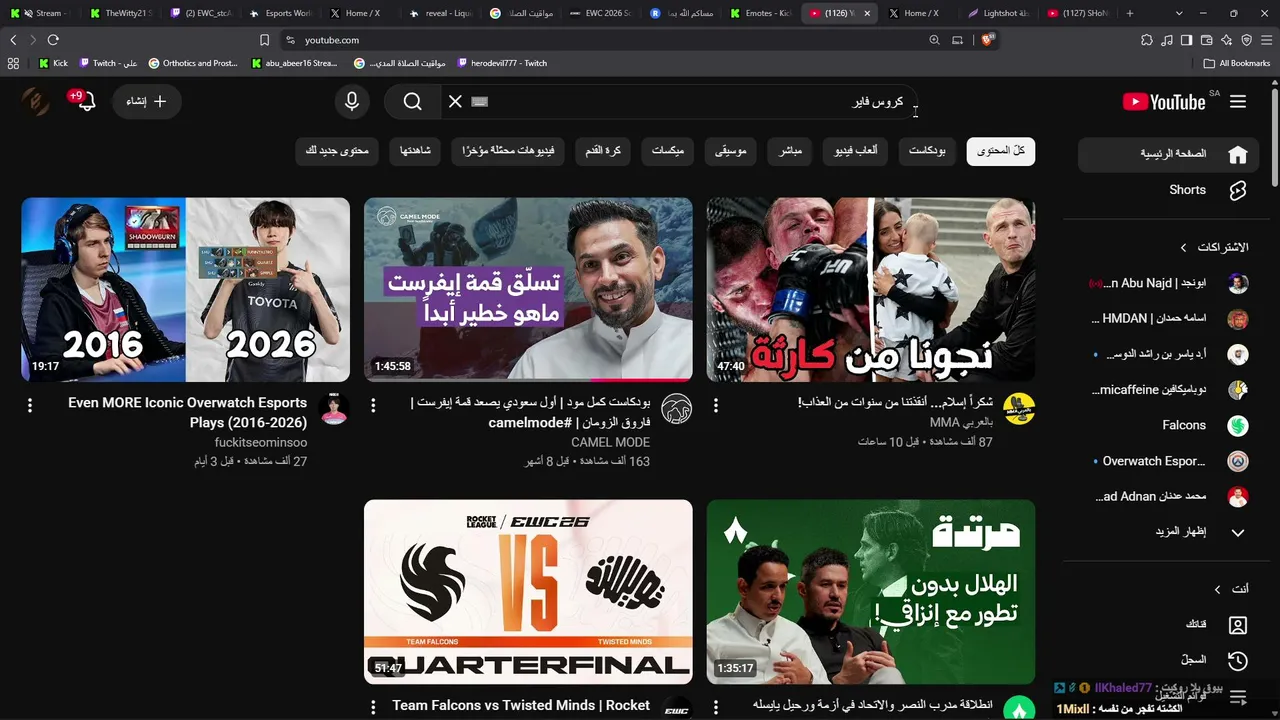Open Overwatch Esports subscription channel

1168,461
